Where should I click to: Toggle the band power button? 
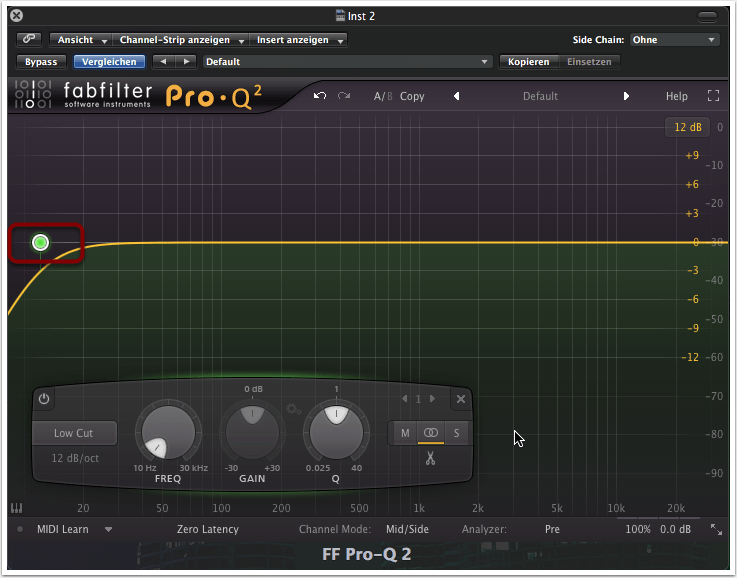pyautogui.click(x=44, y=399)
